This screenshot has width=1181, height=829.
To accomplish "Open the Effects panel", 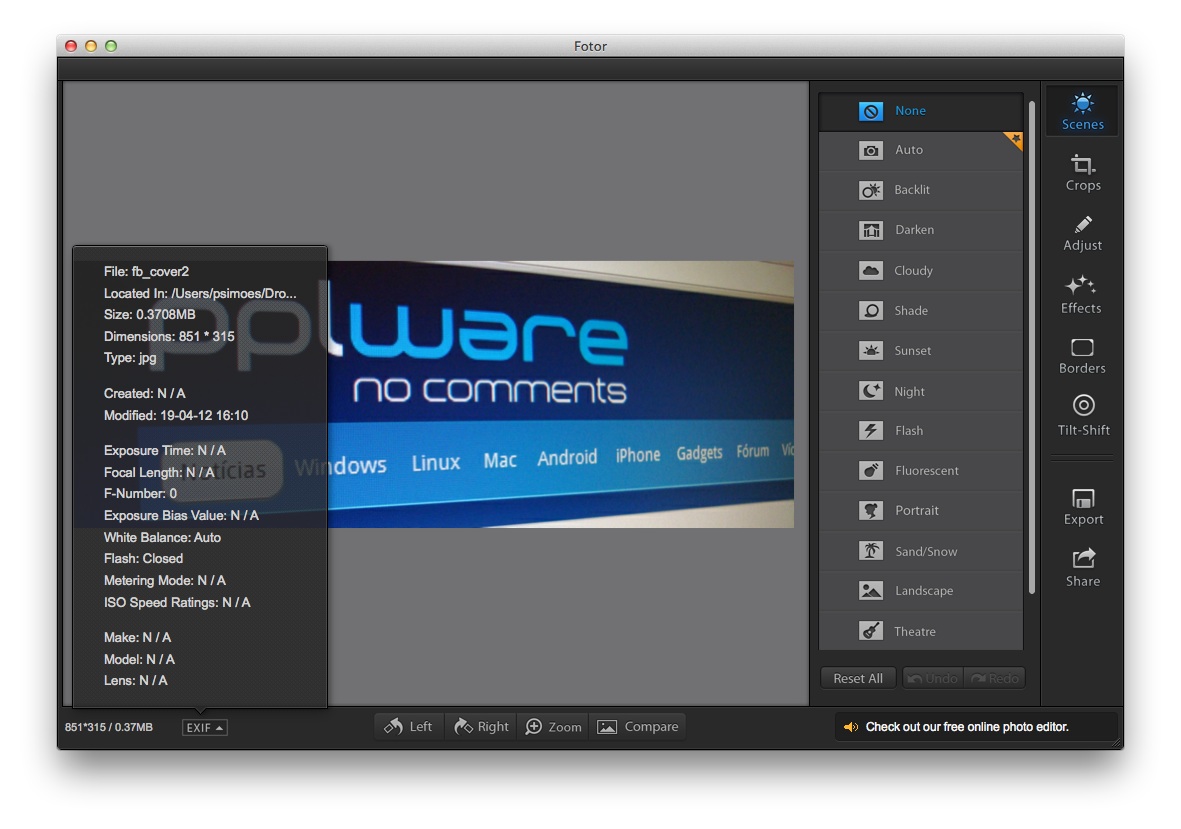I will (x=1082, y=295).
